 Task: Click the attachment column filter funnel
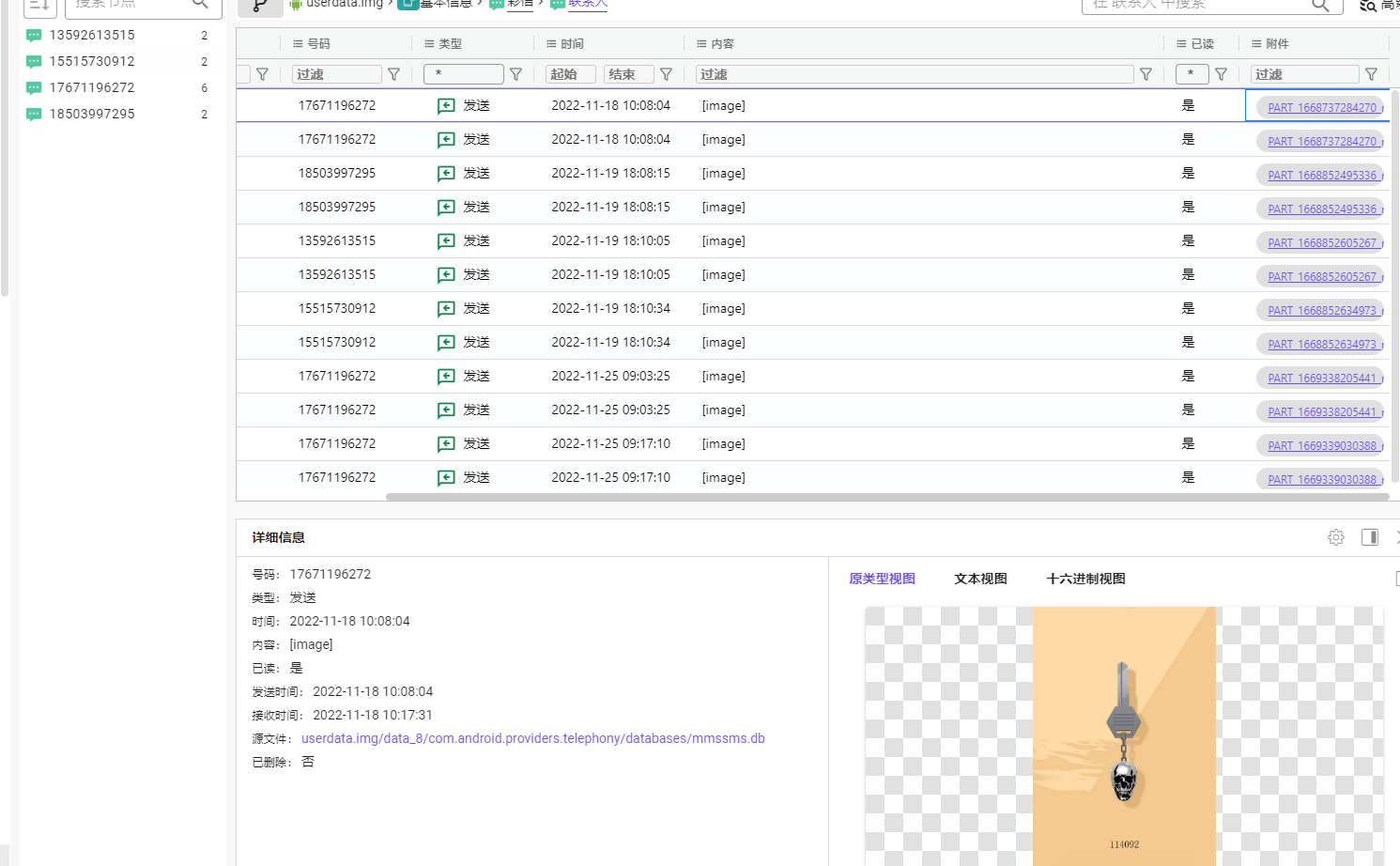click(1372, 74)
